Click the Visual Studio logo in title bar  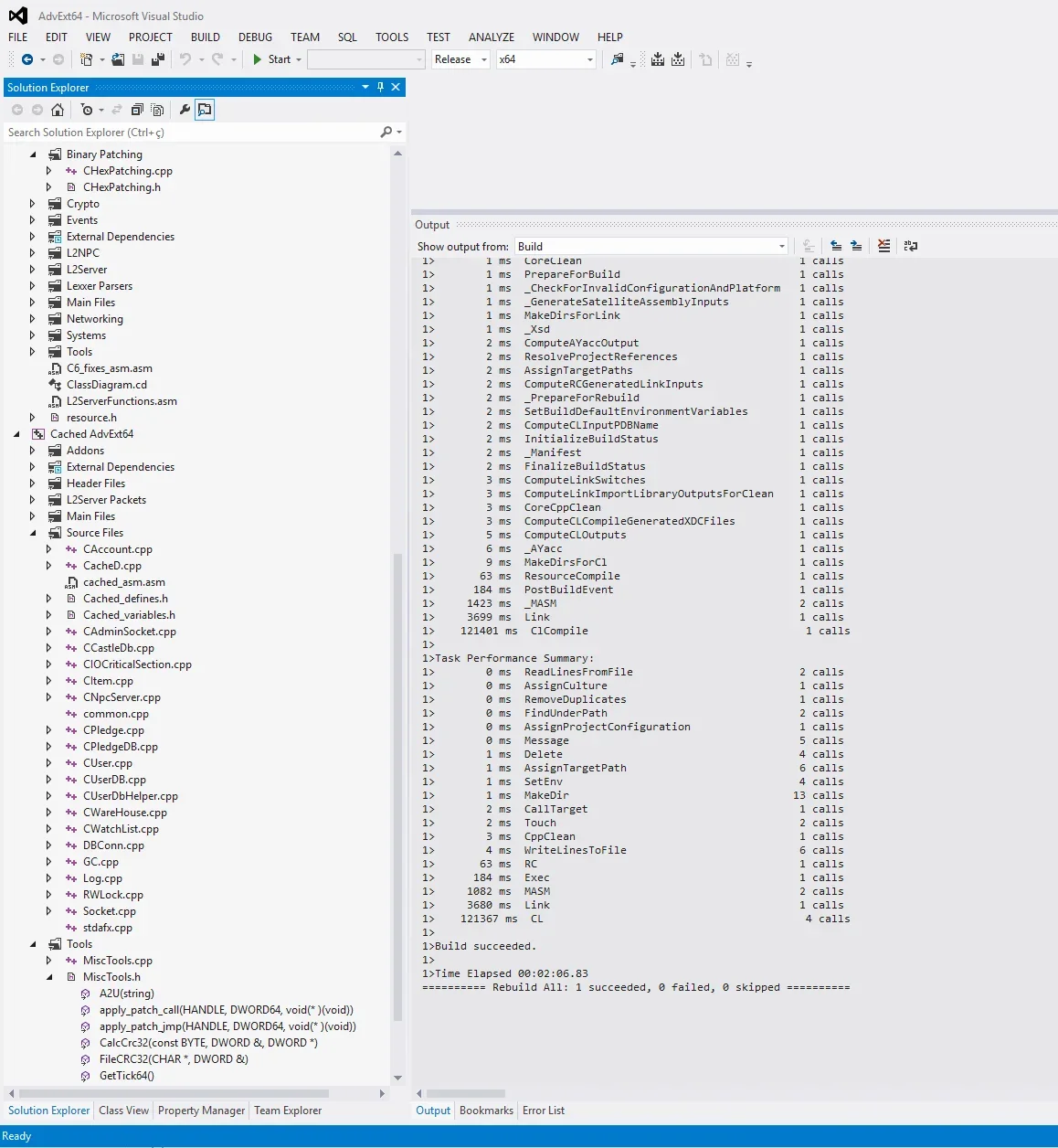(x=17, y=16)
